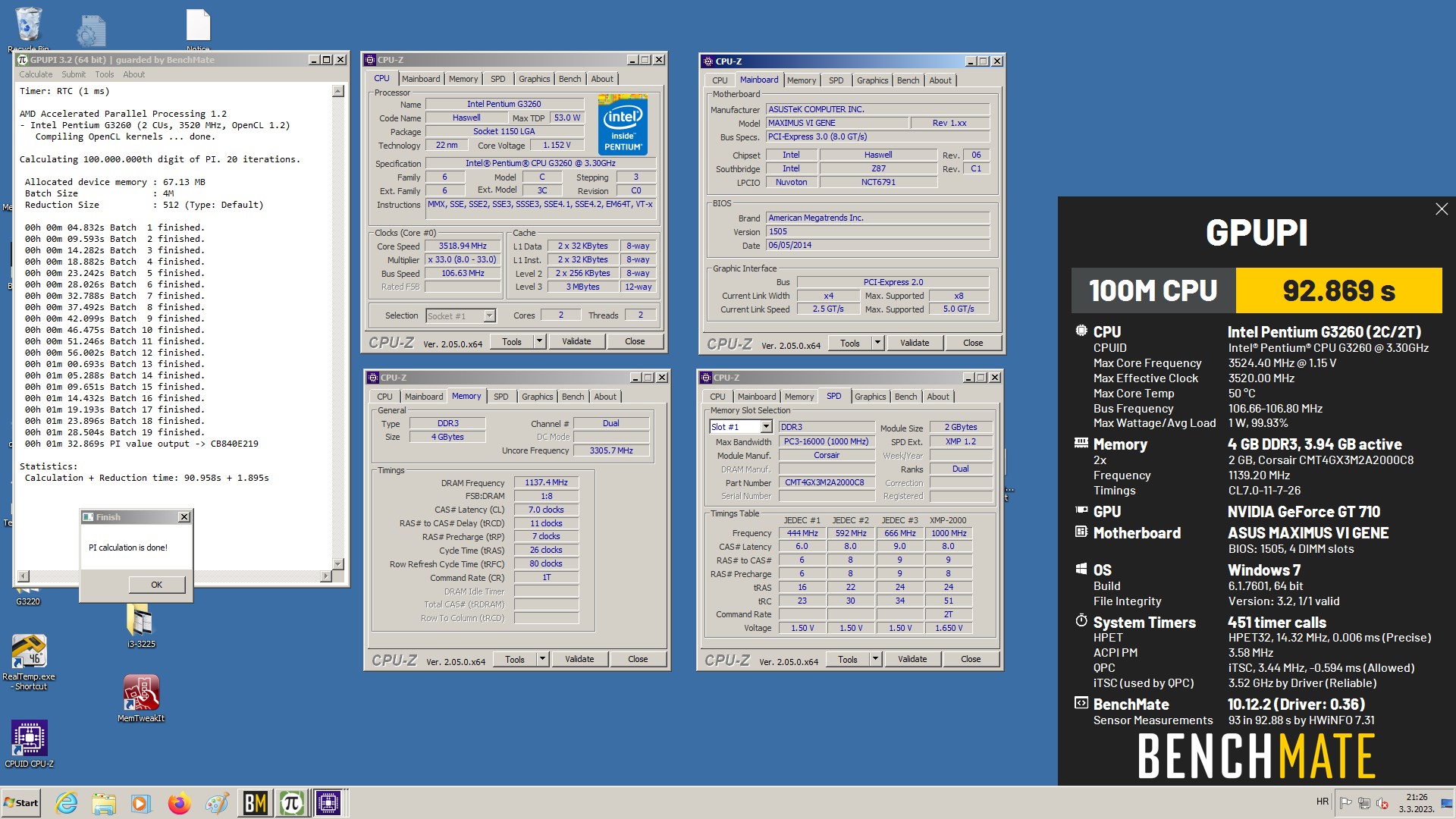1456x819 pixels.
Task: Open the Start menu
Action: [21, 803]
